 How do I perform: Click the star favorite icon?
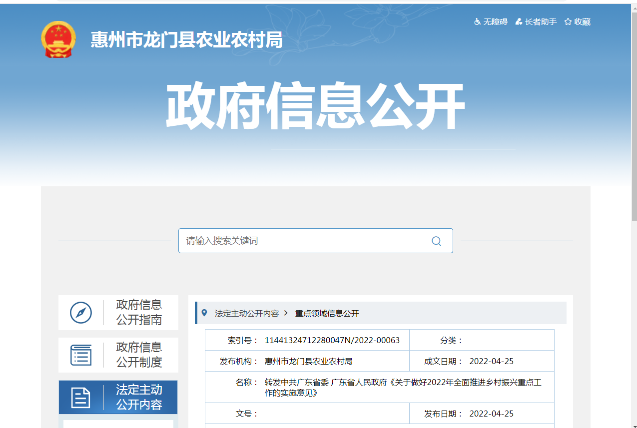[568, 22]
